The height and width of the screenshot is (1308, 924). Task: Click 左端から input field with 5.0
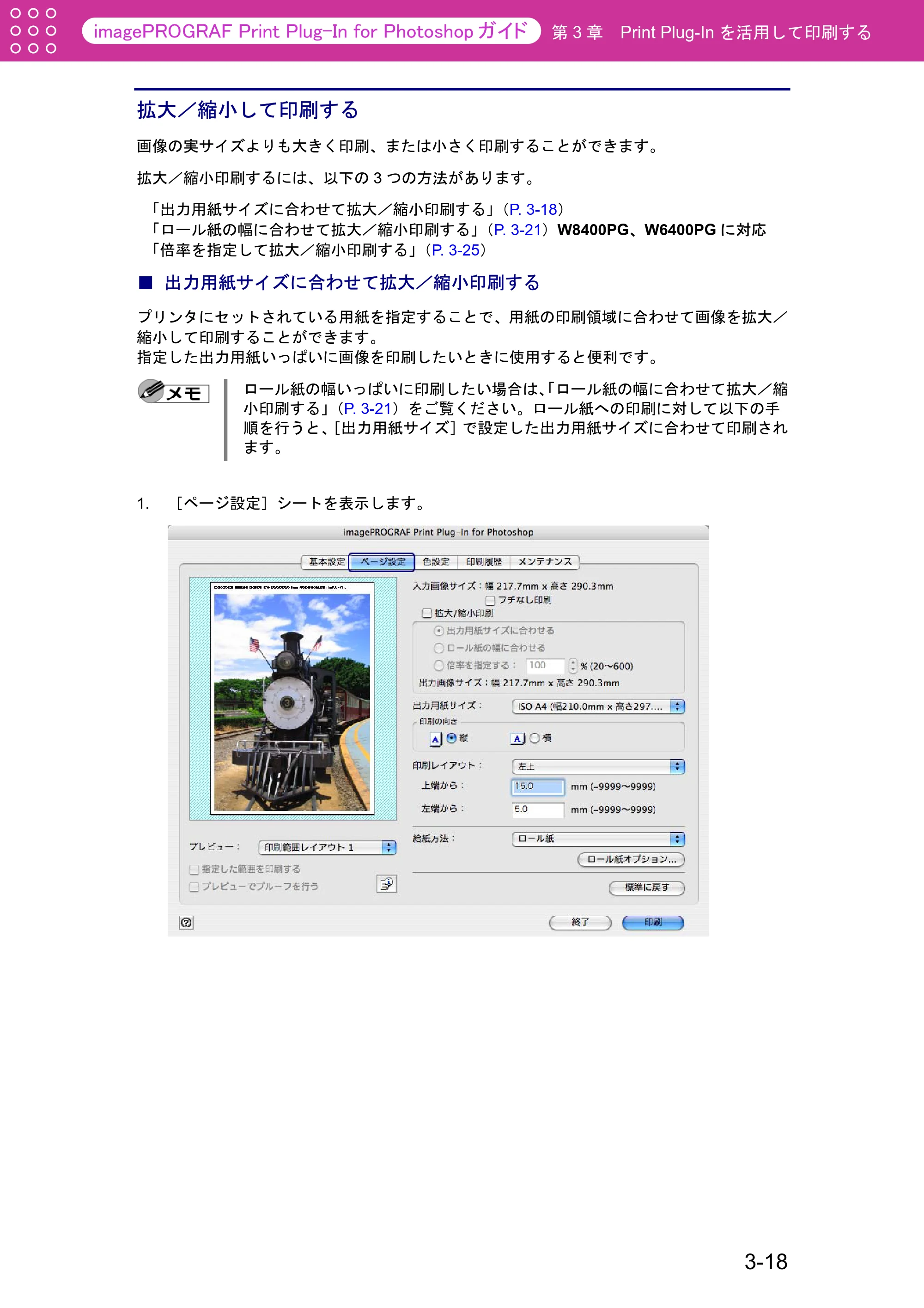click(538, 809)
